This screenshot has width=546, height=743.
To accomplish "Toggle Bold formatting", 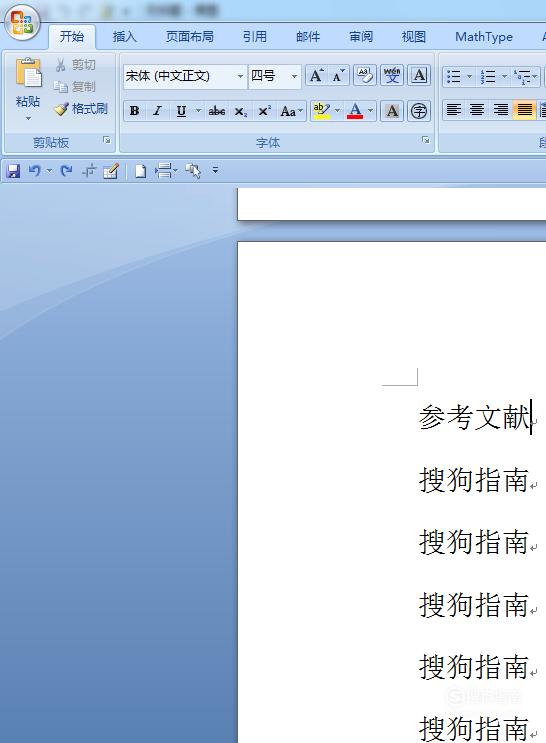I will coord(135,111).
